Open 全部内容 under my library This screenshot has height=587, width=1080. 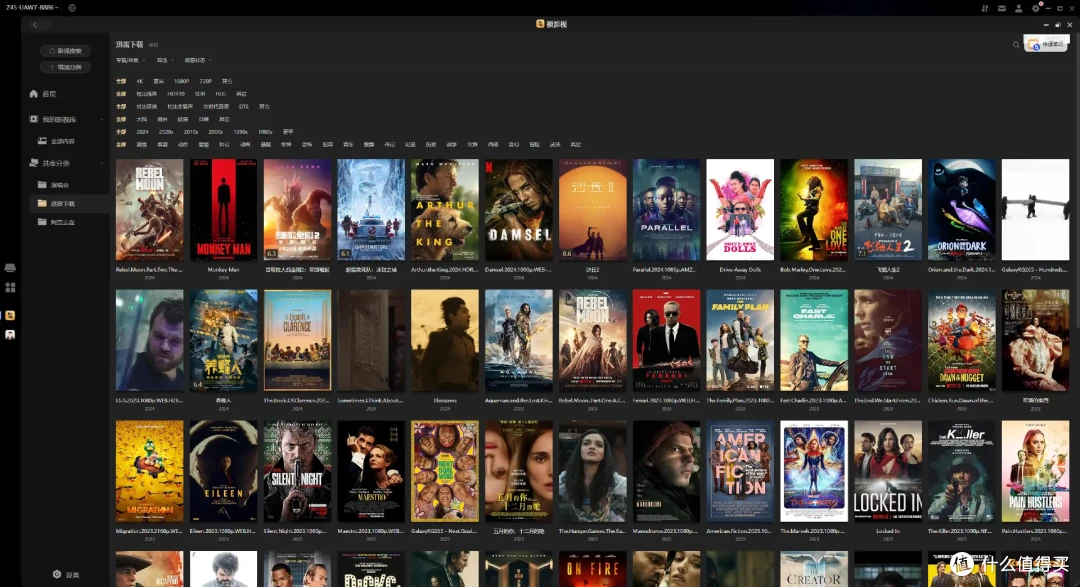[56, 141]
